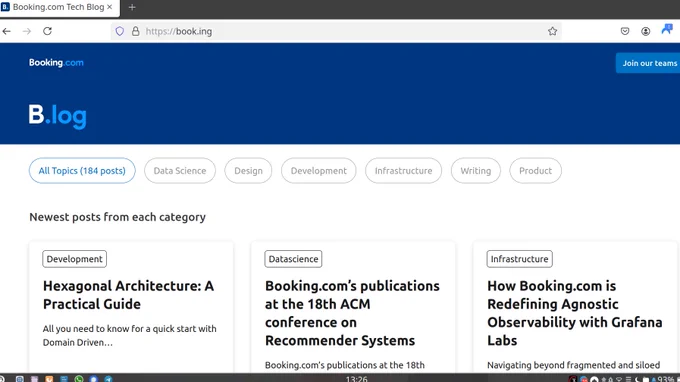Click the Infrastructure tag on the third card
The height and width of the screenshot is (382, 680).
(x=520, y=259)
